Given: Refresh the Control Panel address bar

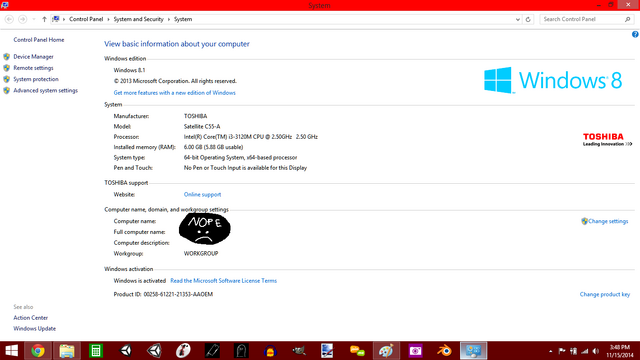Looking at the screenshot, I should point(528,19).
